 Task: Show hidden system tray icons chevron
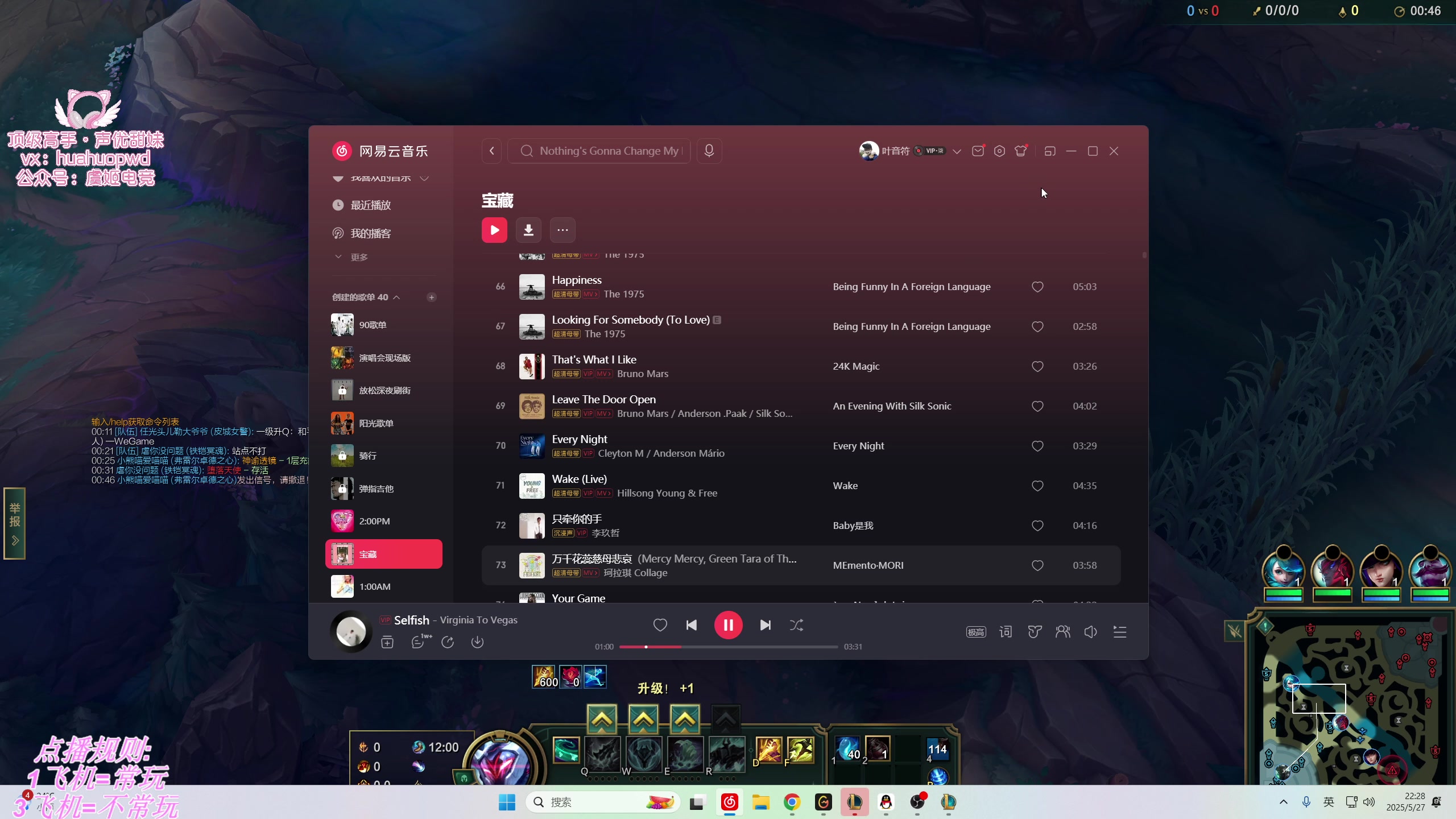point(1284,802)
